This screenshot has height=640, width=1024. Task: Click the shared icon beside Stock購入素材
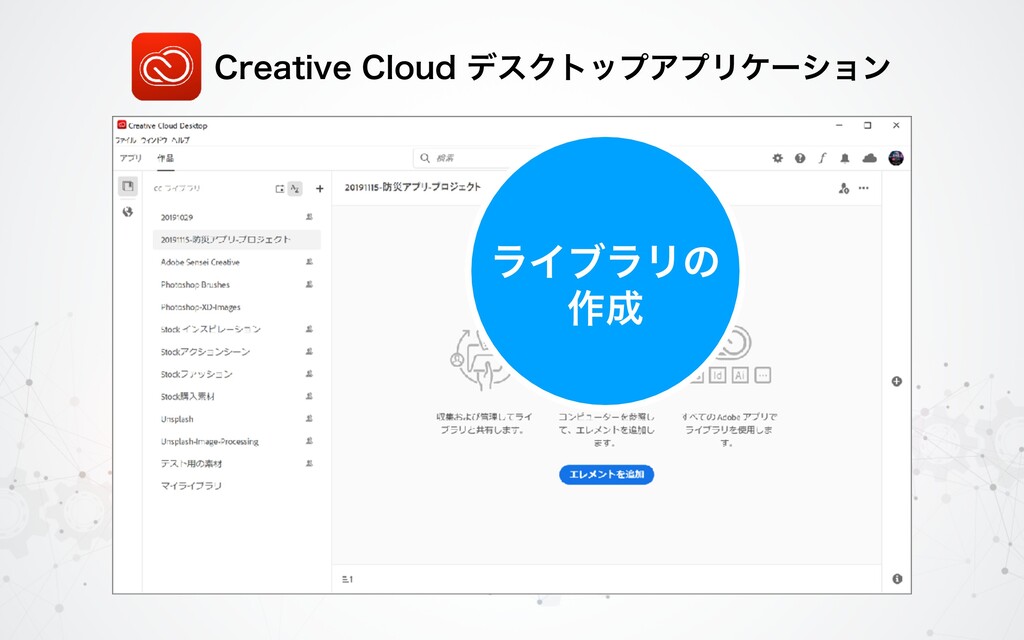coord(310,396)
